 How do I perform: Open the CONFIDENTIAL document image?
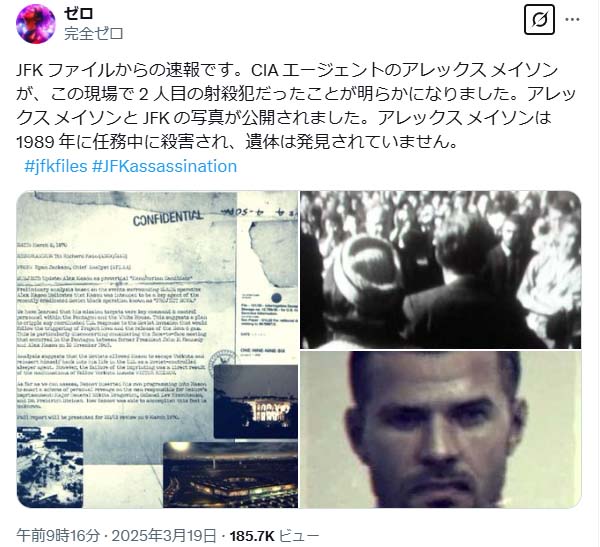click(x=157, y=349)
